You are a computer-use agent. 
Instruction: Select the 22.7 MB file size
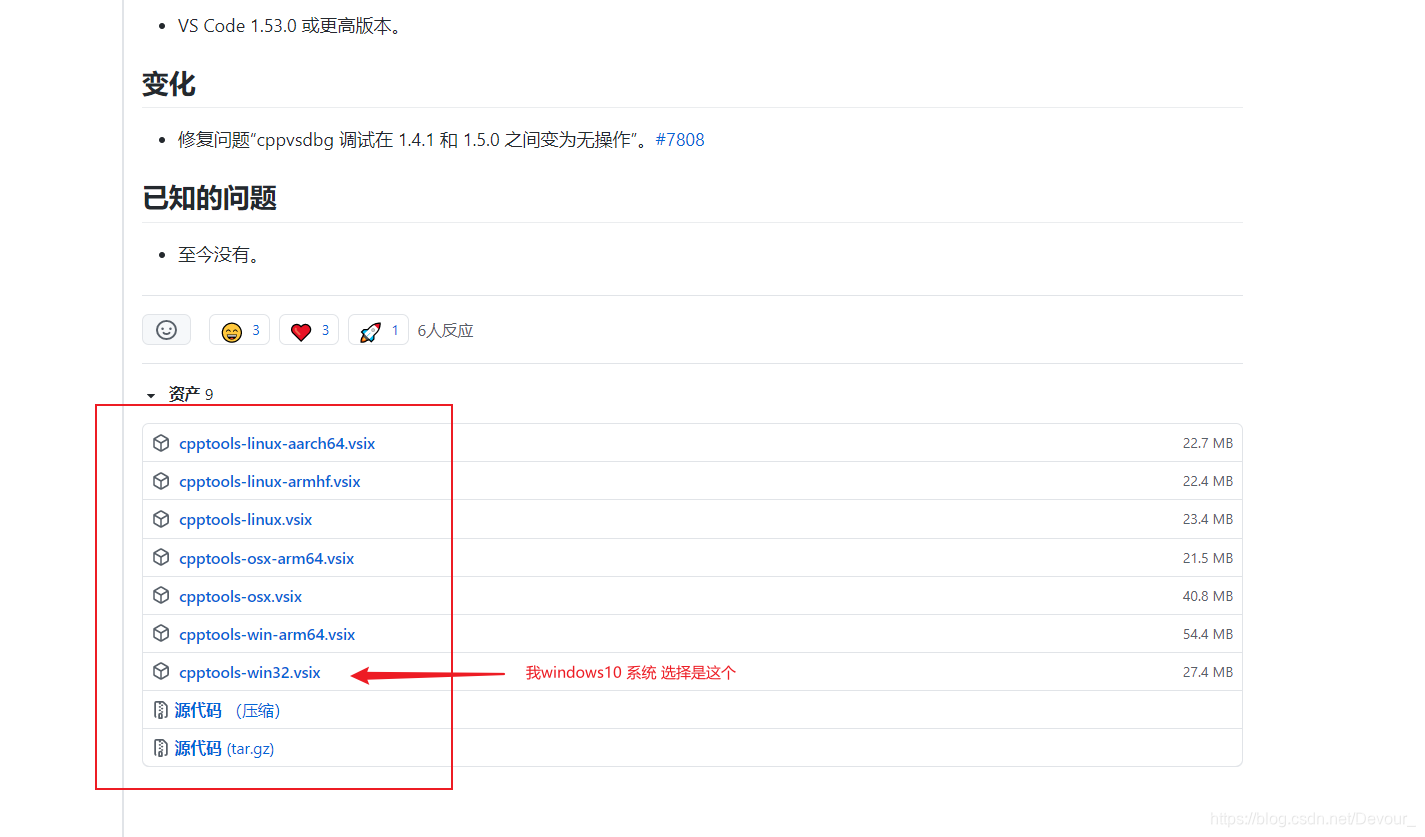1207,443
